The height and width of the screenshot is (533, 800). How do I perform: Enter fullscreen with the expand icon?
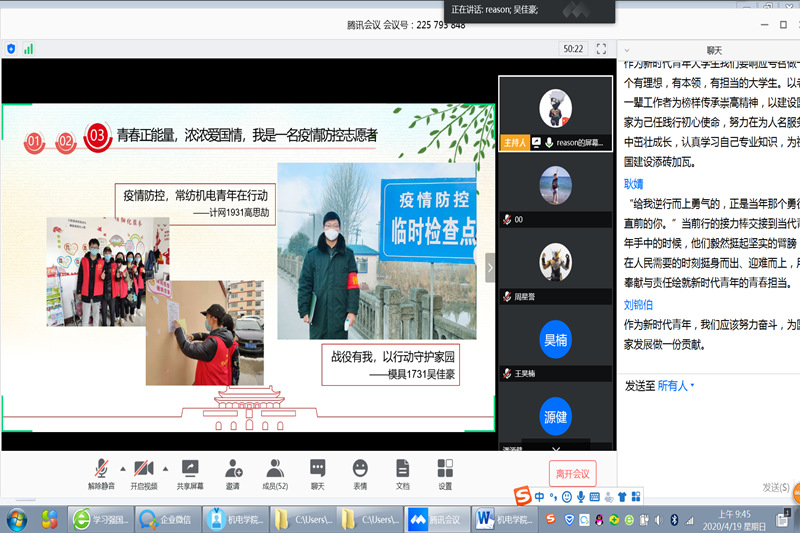point(601,49)
